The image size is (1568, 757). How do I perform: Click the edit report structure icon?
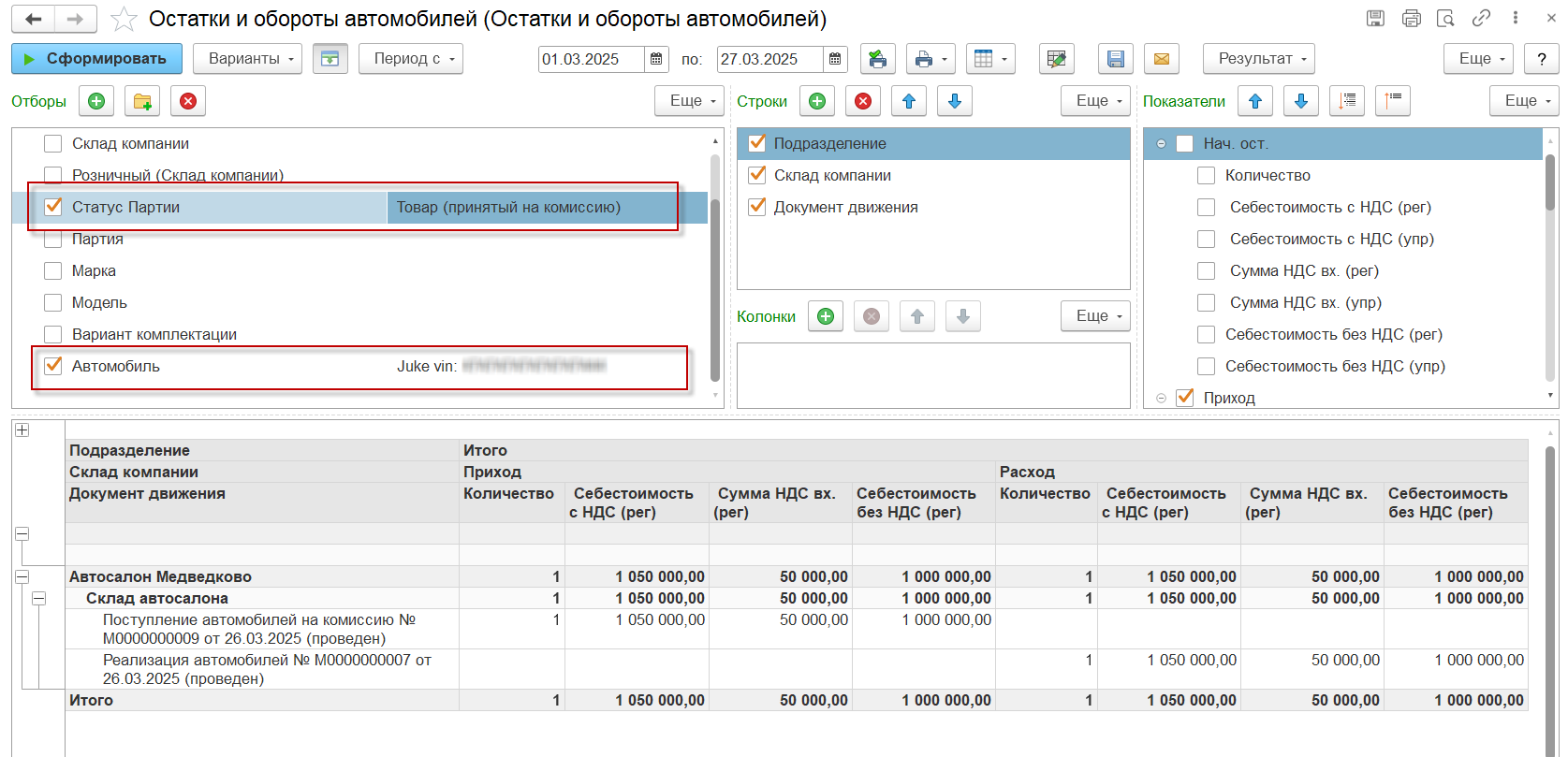pyautogui.click(x=1057, y=59)
